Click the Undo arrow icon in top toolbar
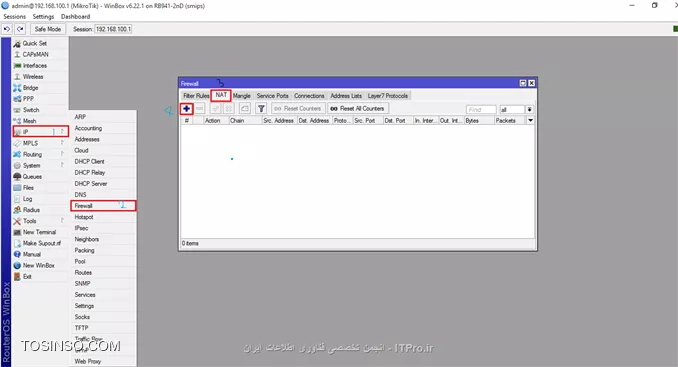 pos(7,29)
